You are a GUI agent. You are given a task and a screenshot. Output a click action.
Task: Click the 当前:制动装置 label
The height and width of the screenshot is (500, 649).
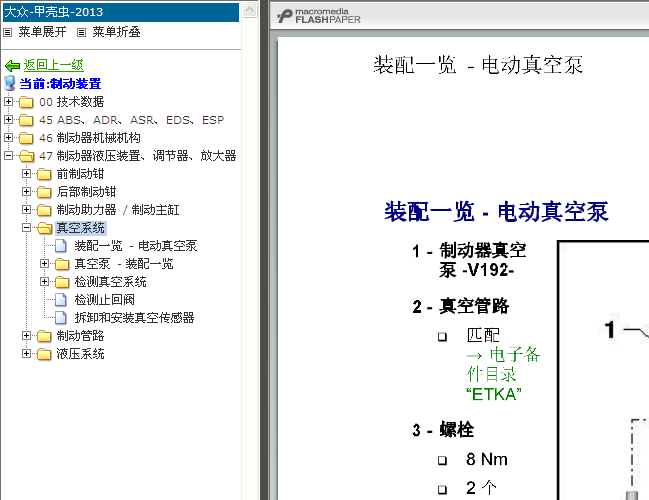click(x=60, y=84)
